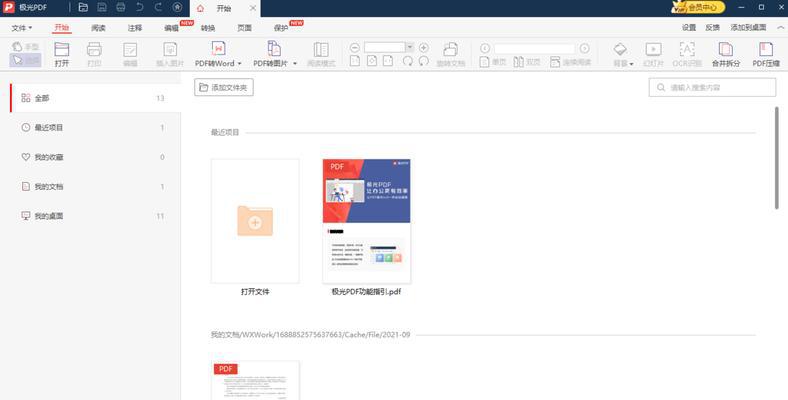Screen dimensions: 788x400
Task: Click the open-folder icon in title bar
Action: click(83, 8)
